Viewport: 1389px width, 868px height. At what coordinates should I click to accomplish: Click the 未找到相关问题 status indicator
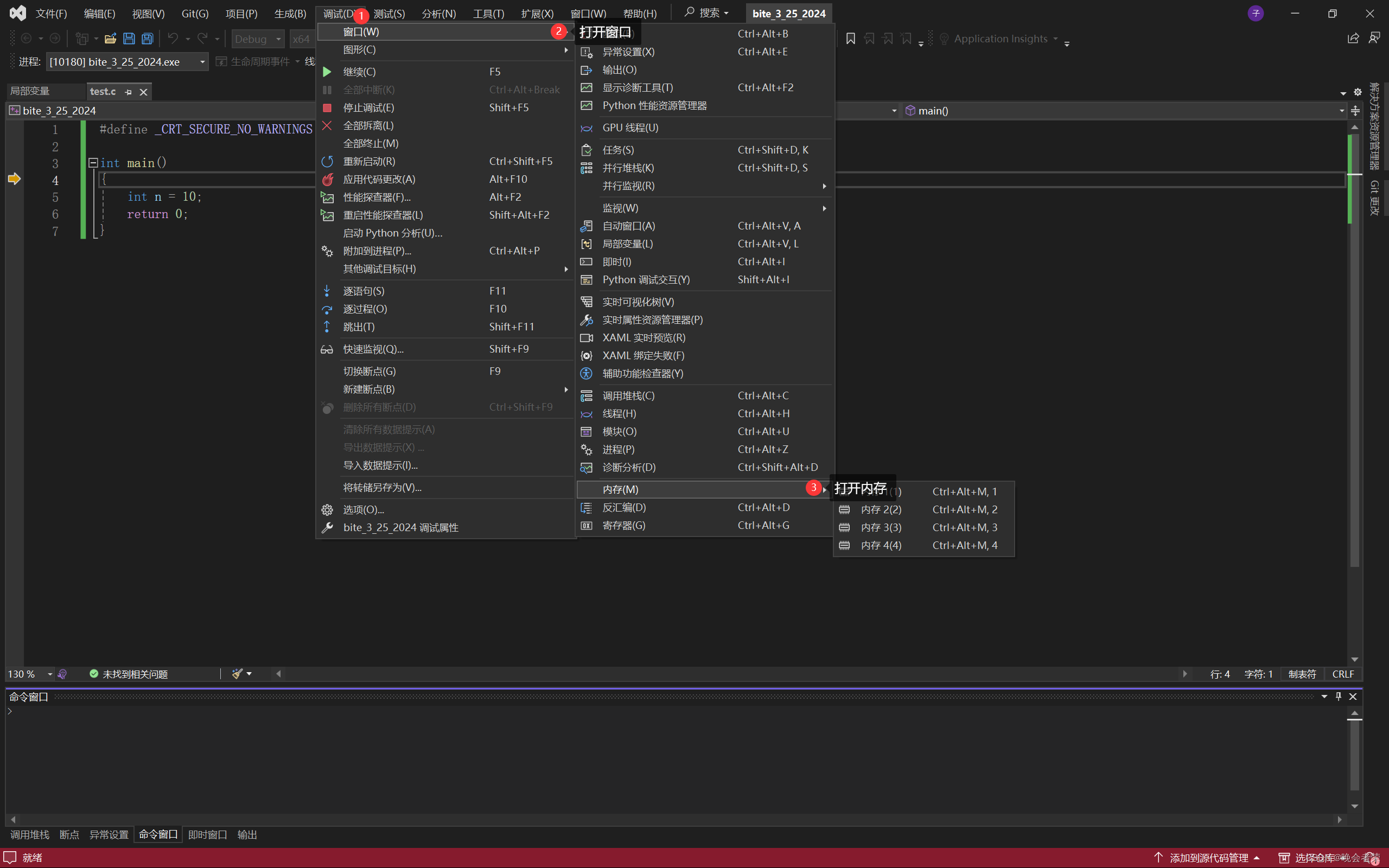pos(129,674)
